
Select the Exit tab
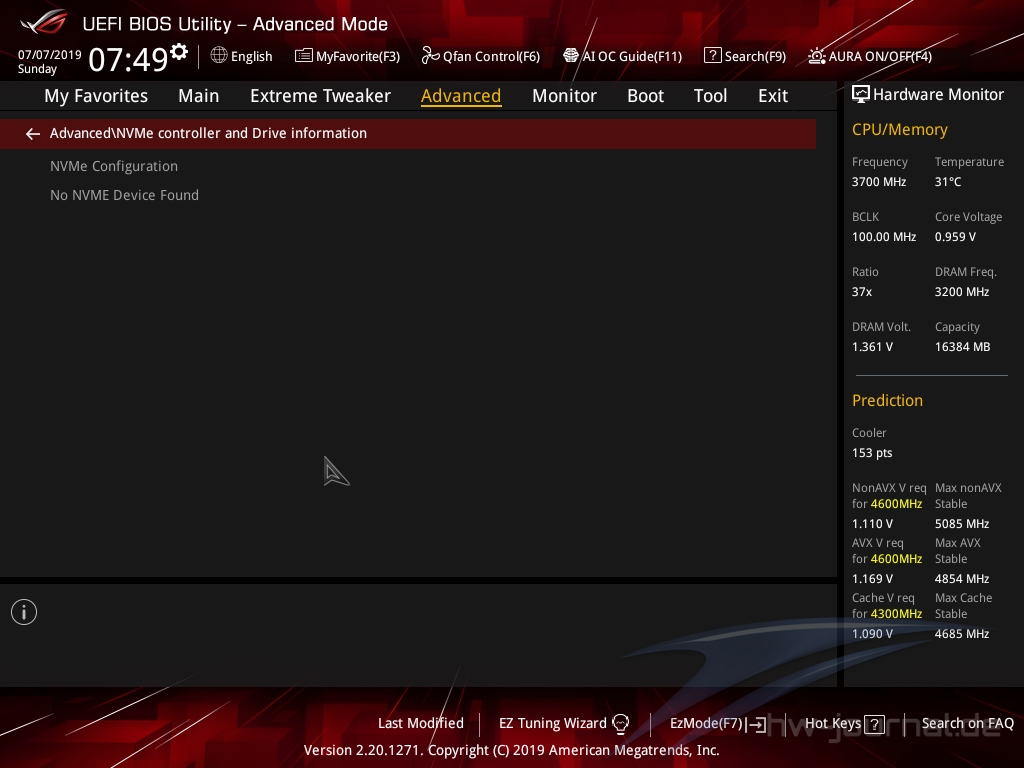(x=773, y=96)
